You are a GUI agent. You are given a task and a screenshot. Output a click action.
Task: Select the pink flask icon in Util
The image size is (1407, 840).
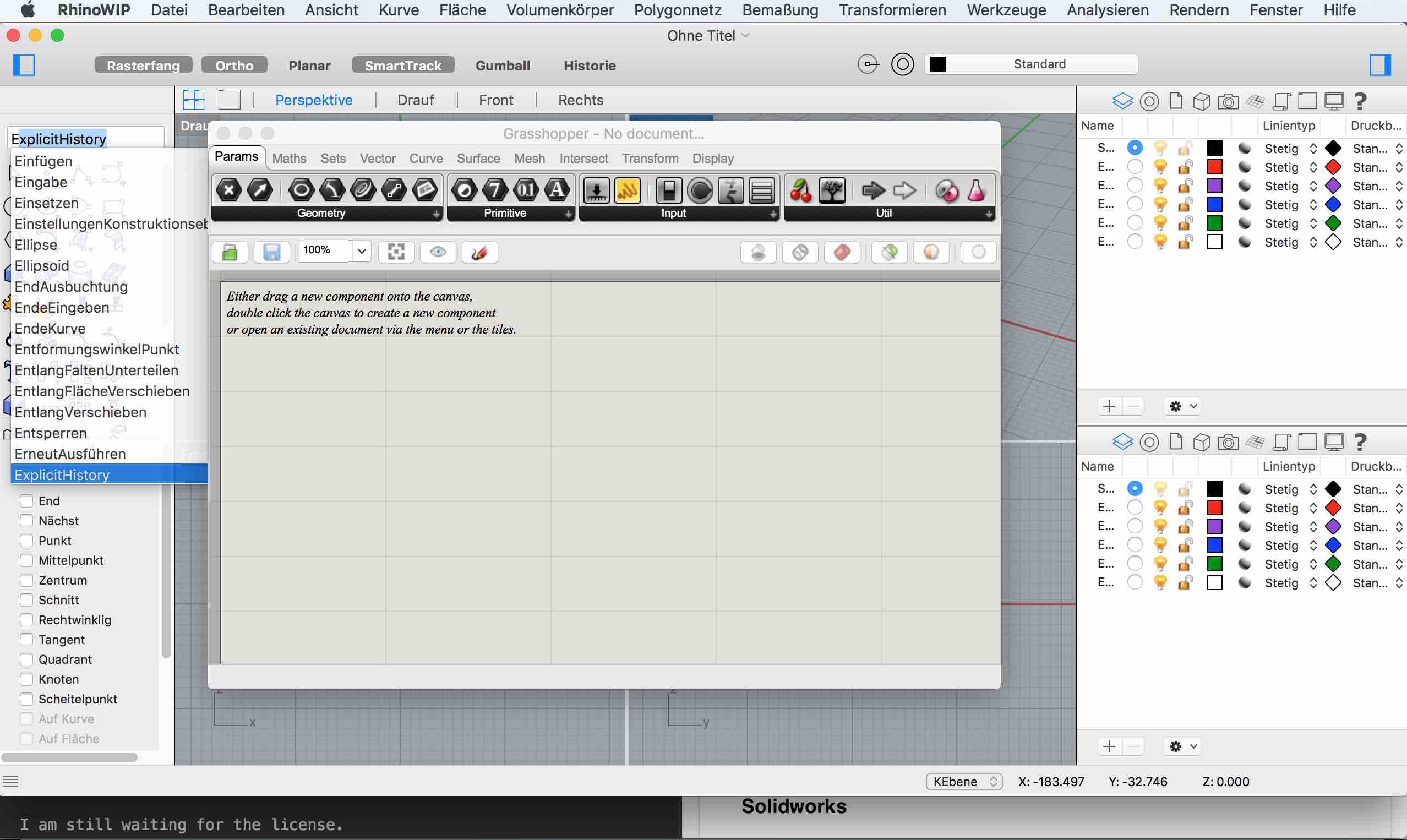point(977,191)
